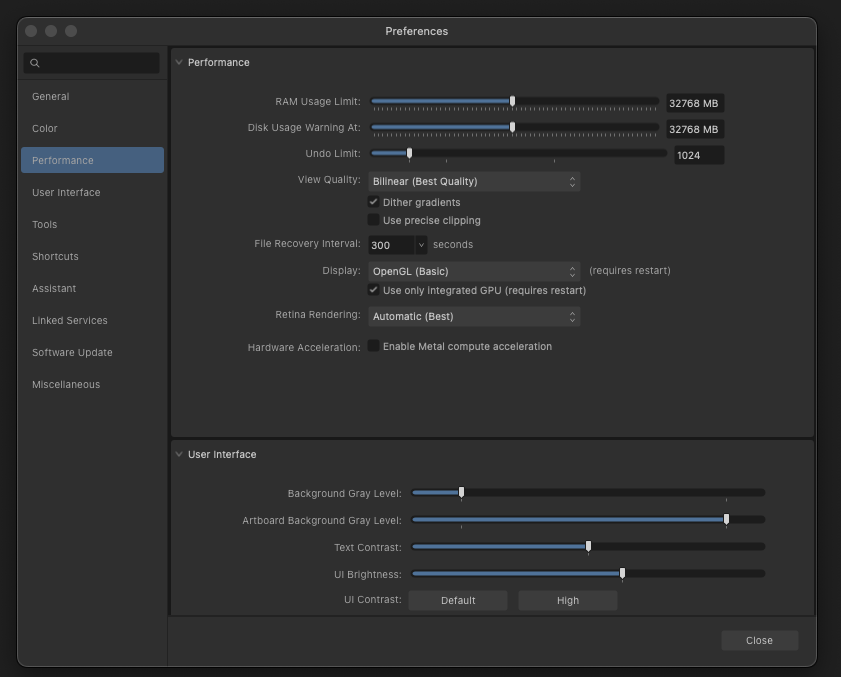This screenshot has height=677, width=841.
Task: Switch to the Color preferences category
Action: (x=45, y=129)
